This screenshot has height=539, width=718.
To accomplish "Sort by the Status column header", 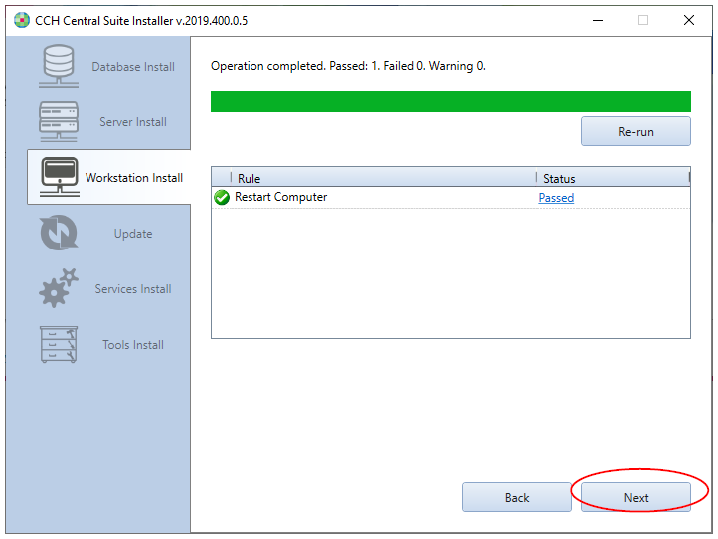I will click(x=613, y=178).
